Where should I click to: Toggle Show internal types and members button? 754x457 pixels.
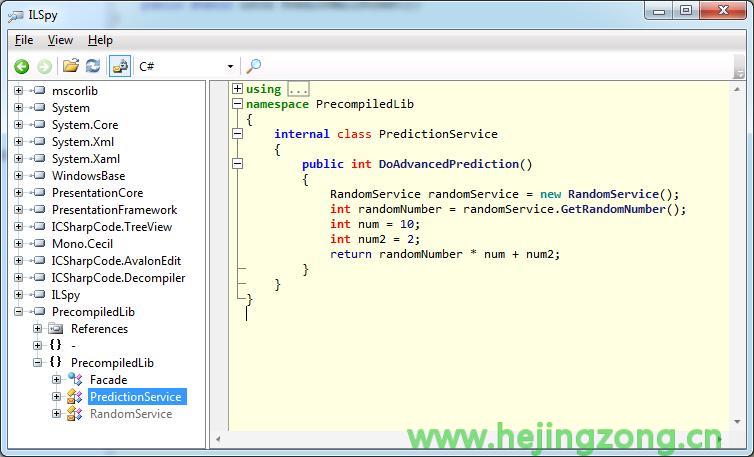(120, 66)
